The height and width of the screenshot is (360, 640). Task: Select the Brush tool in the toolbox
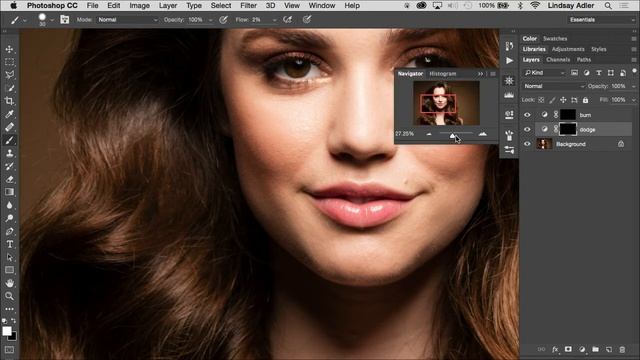[x=9, y=140]
